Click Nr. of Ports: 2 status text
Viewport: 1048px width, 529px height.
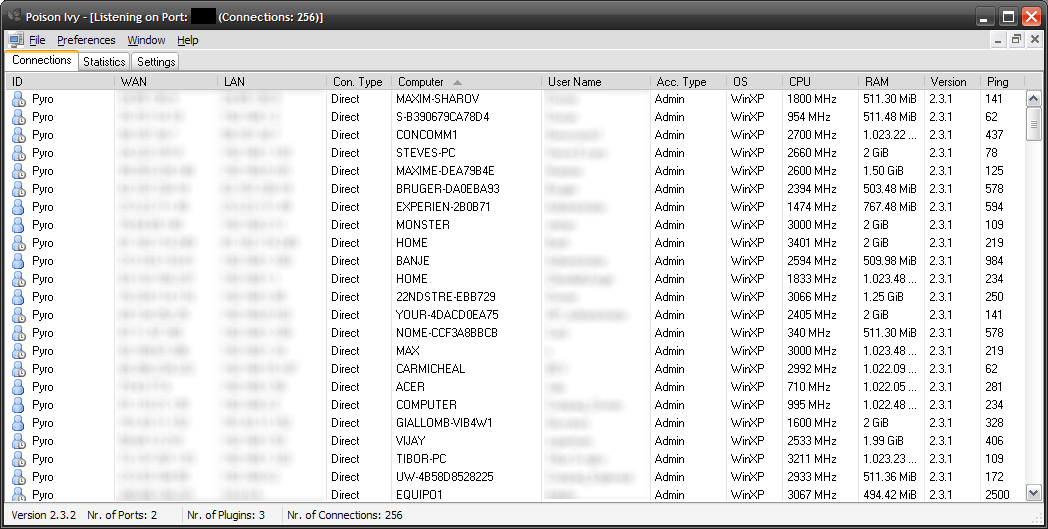click(122, 516)
